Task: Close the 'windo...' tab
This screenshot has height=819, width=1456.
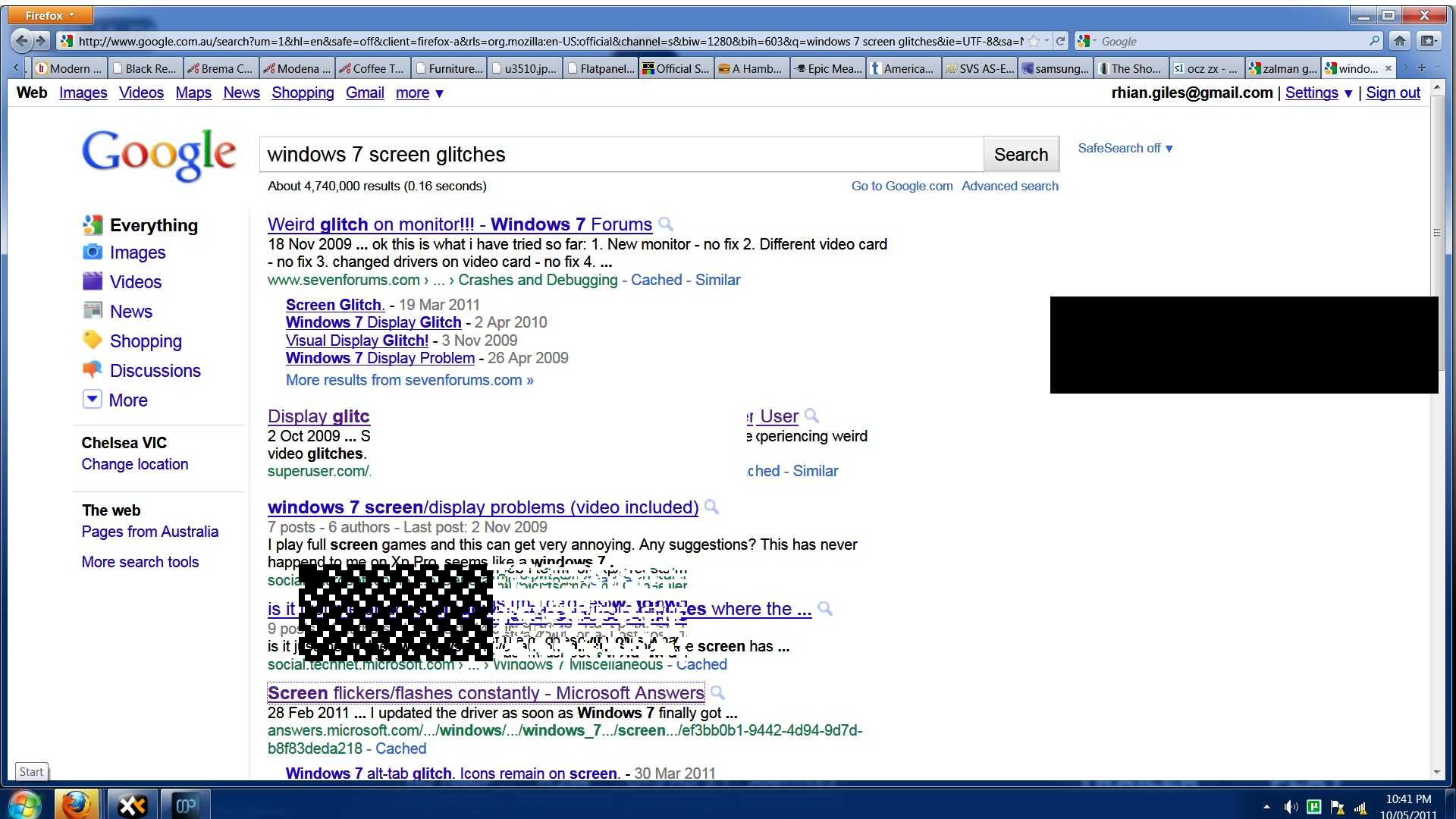Action: [x=1389, y=68]
